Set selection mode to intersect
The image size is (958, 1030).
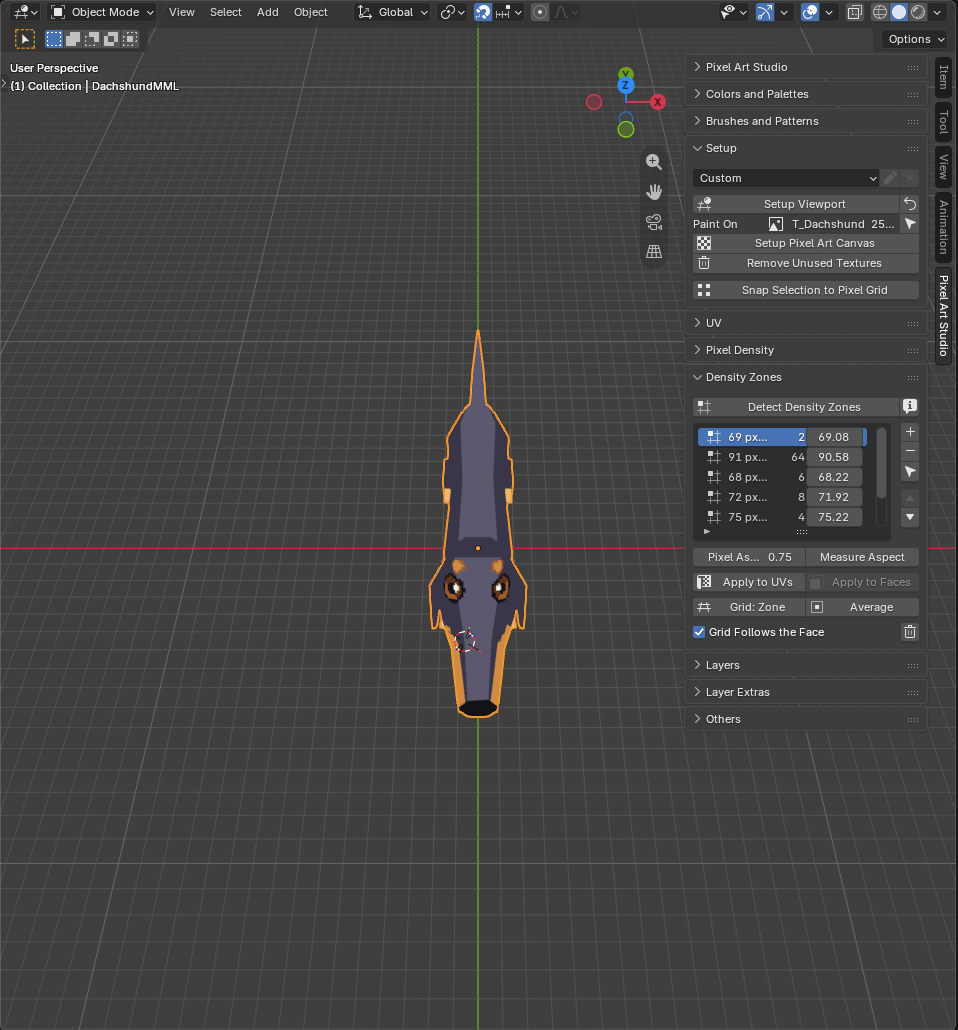(x=130, y=39)
